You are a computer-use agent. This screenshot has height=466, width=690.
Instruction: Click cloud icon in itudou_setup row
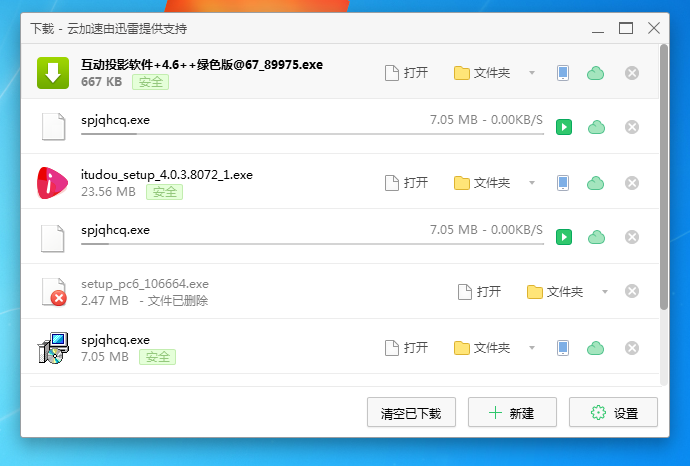click(596, 182)
